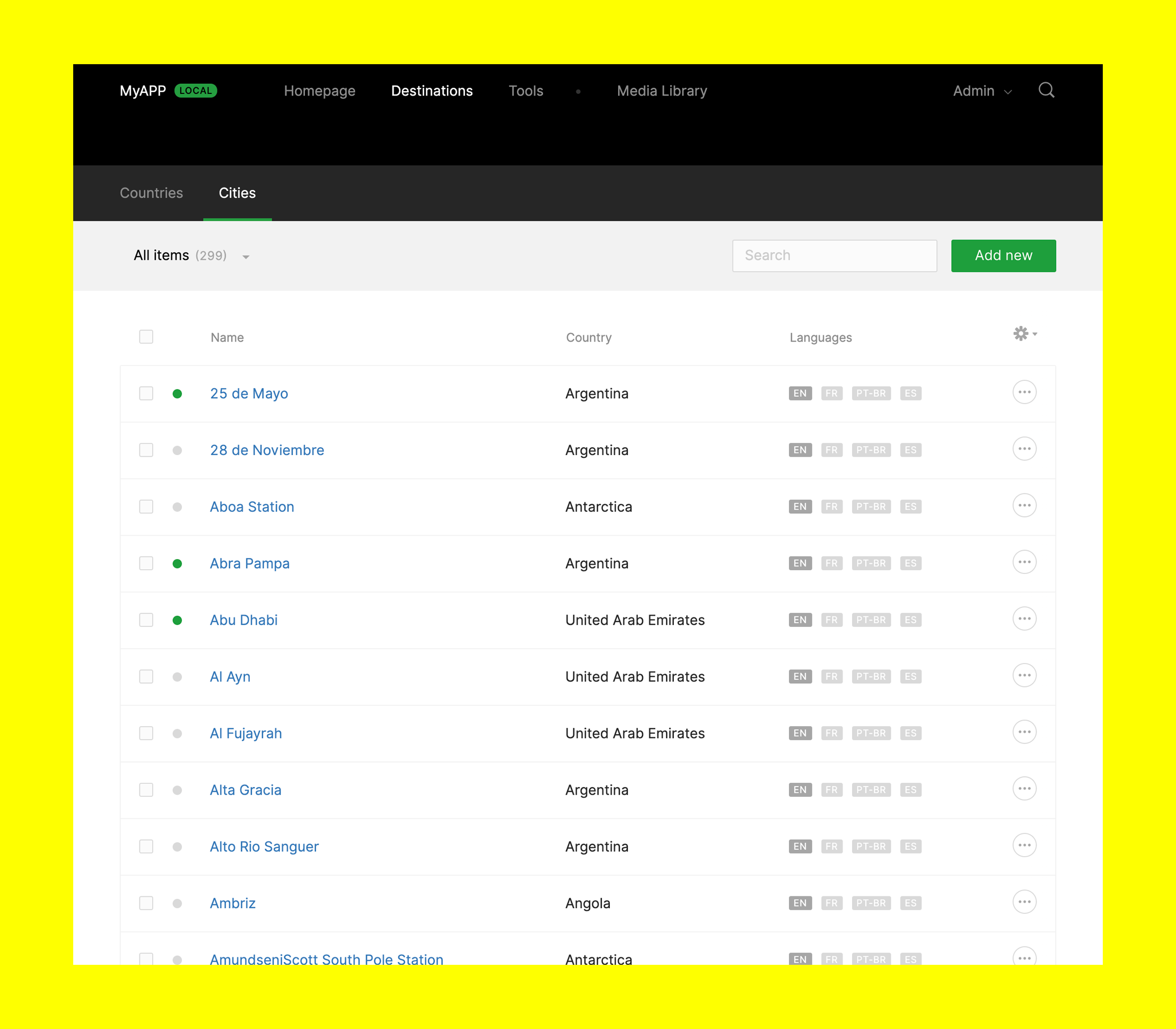Tick the select-all checkbox in table header
This screenshot has height=1029, width=1176.
click(146, 337)
